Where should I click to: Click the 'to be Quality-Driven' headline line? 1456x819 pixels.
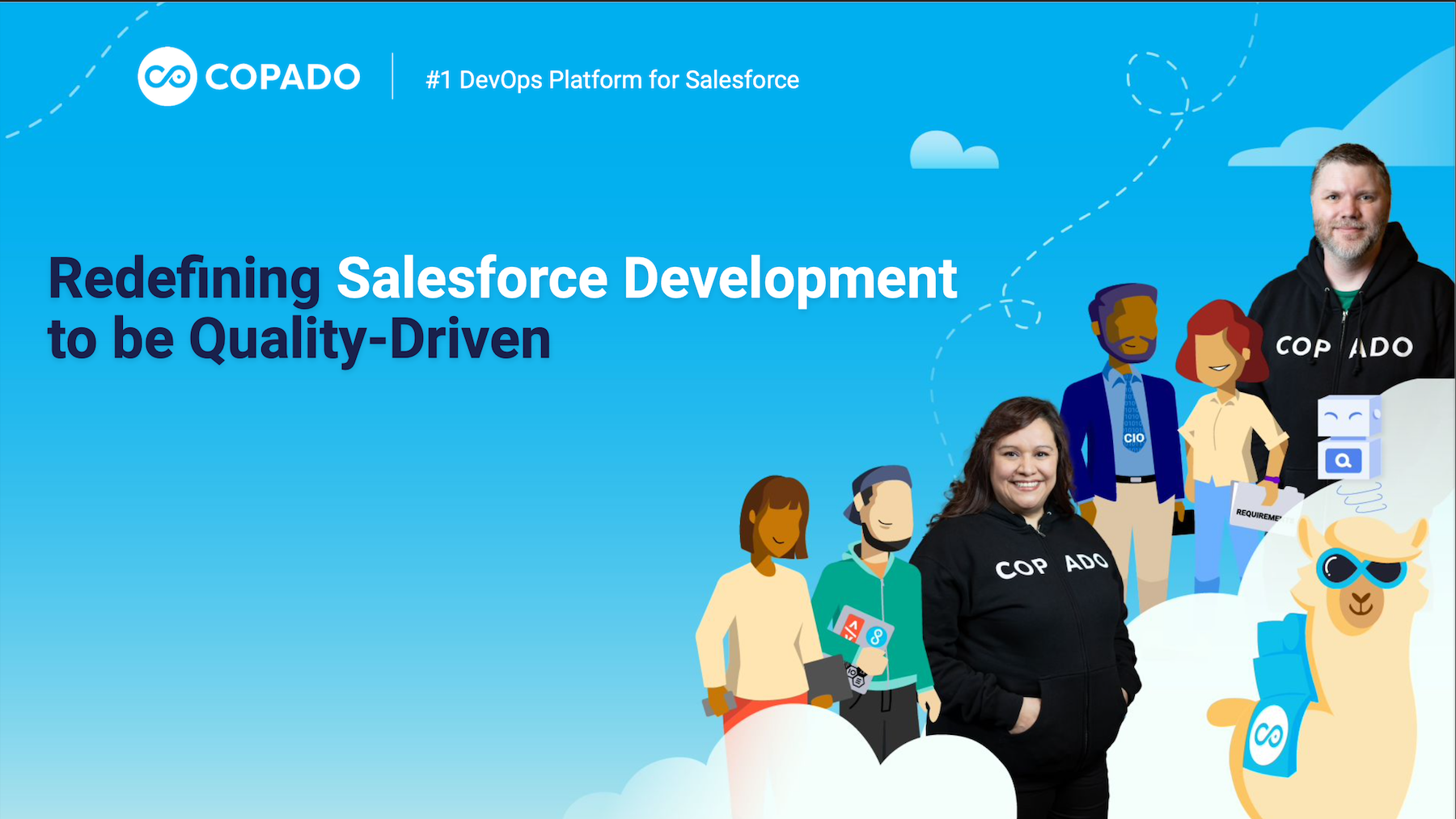299,340
